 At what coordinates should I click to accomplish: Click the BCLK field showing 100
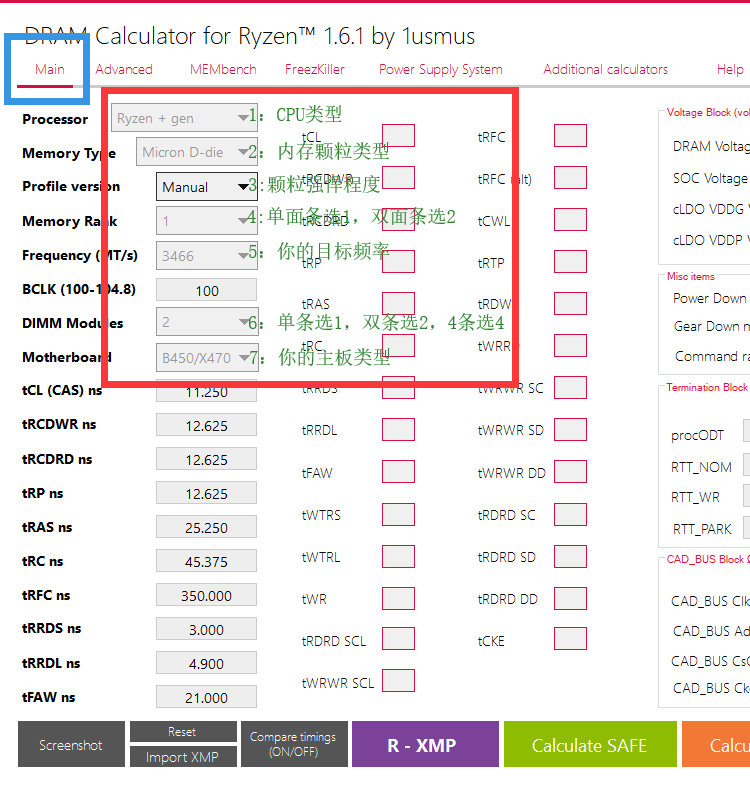click(206, 290)
